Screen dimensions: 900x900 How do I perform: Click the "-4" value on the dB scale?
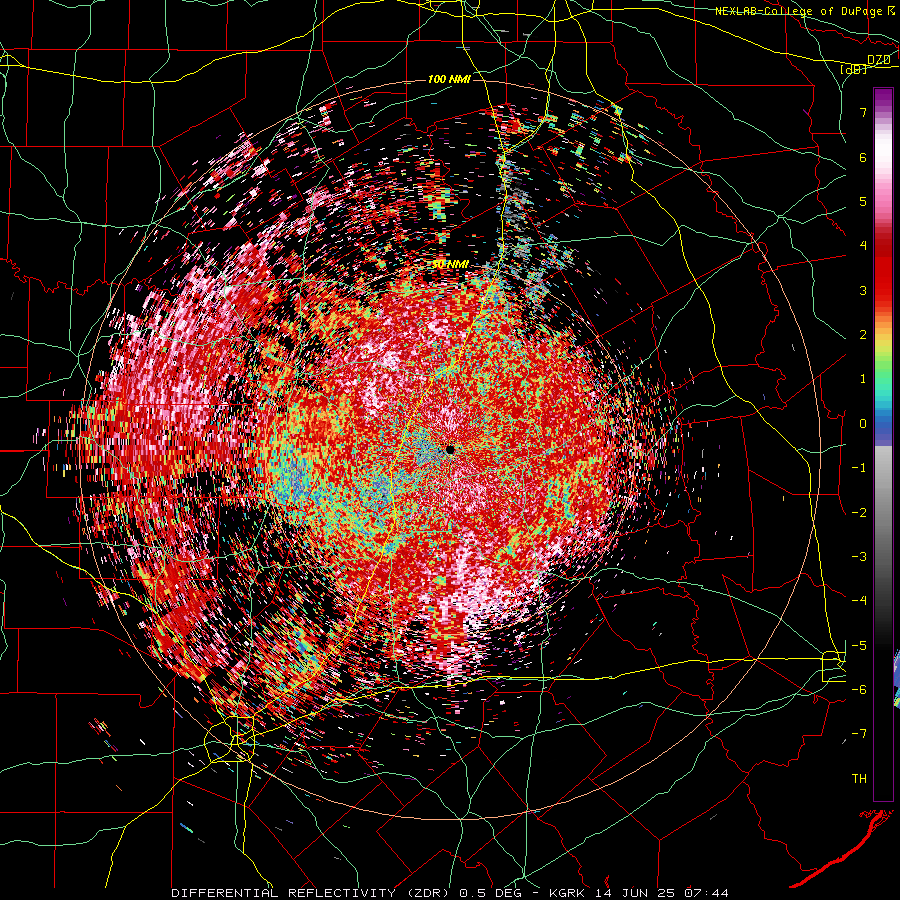(859, 600)
